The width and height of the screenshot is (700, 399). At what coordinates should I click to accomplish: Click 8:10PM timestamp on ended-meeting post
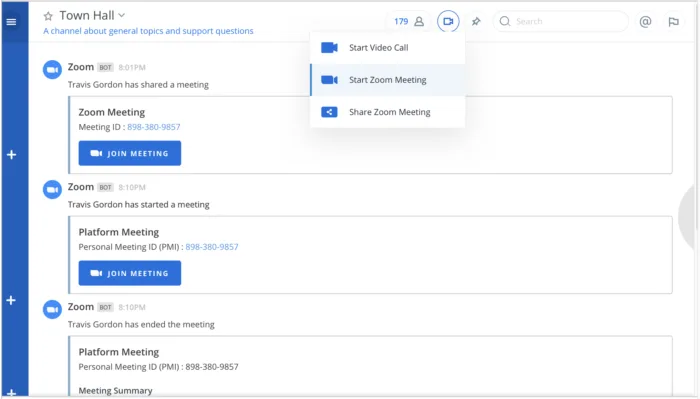tap(132, 308)
